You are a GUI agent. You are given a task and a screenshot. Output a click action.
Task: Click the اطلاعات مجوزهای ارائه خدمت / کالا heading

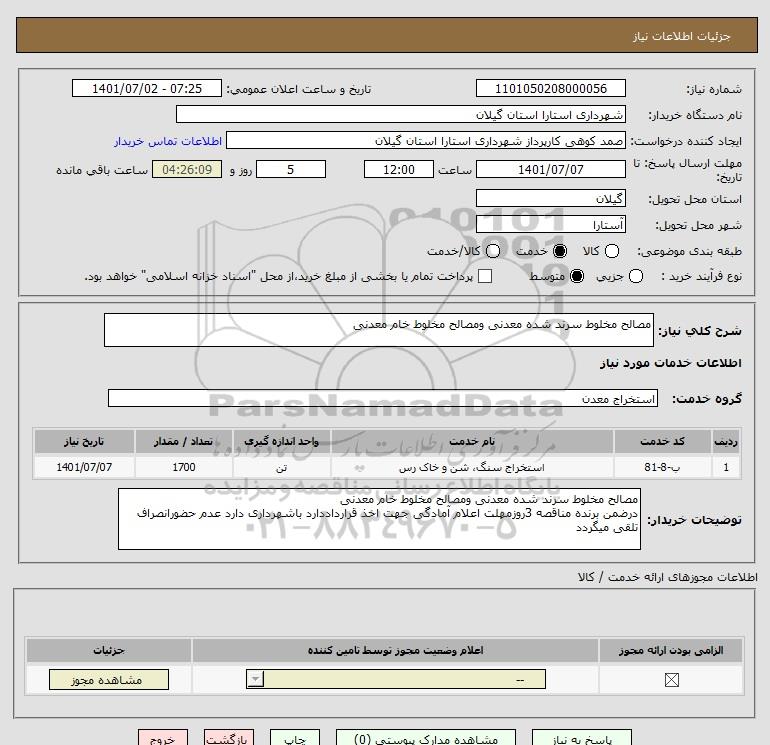[668, 577]
